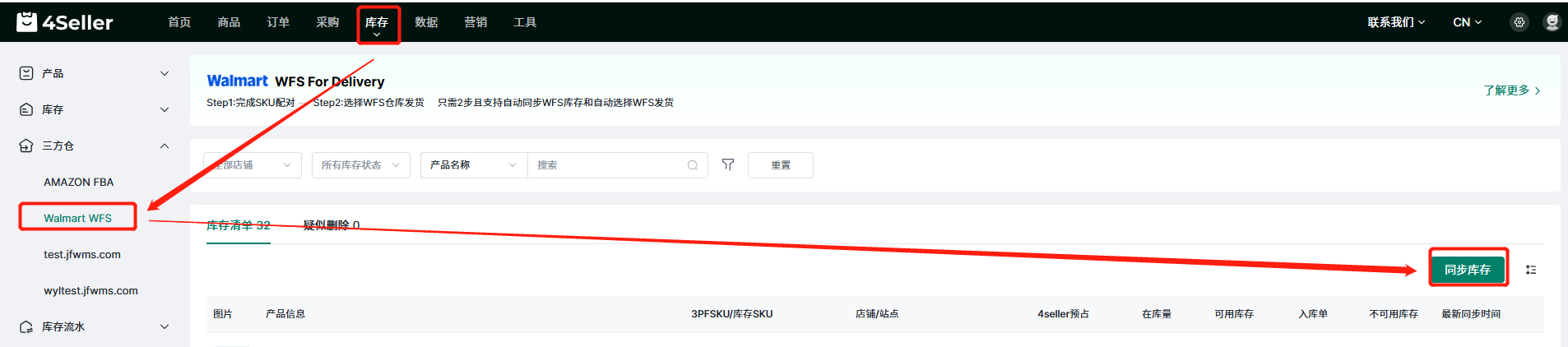Screen dimensions: 1568x347
Task: Click the 产品信息 column header
Action: (285, 314)
